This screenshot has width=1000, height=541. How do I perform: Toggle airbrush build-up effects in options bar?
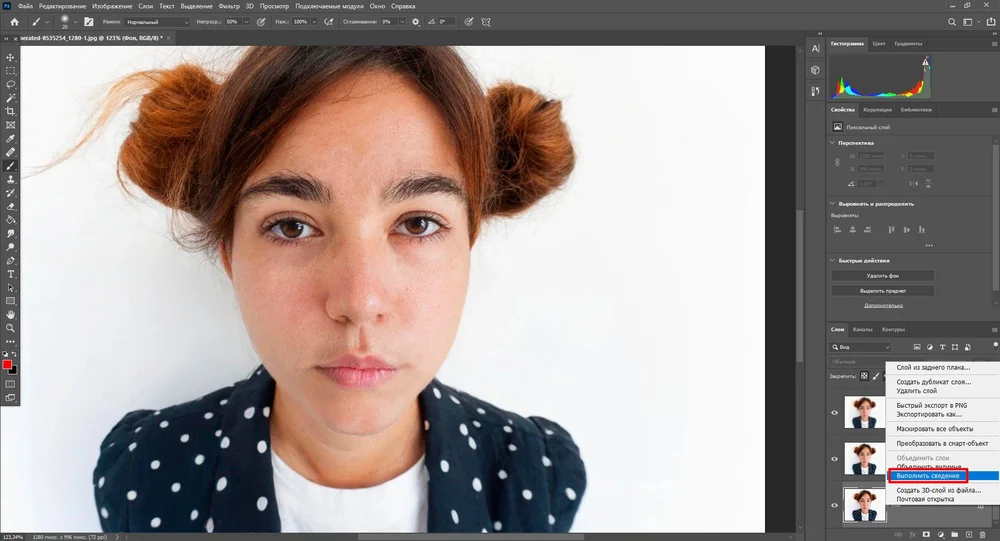click(328, 22)
